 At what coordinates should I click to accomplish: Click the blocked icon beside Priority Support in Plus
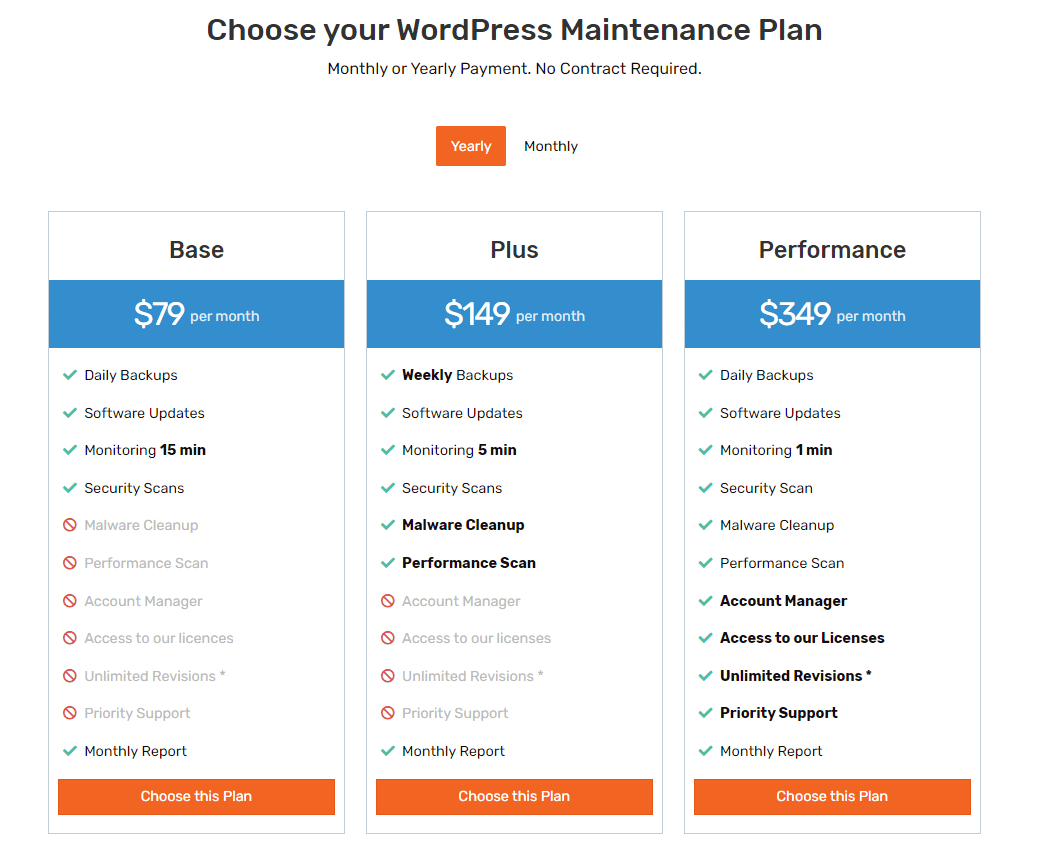(x=388, y=713)
